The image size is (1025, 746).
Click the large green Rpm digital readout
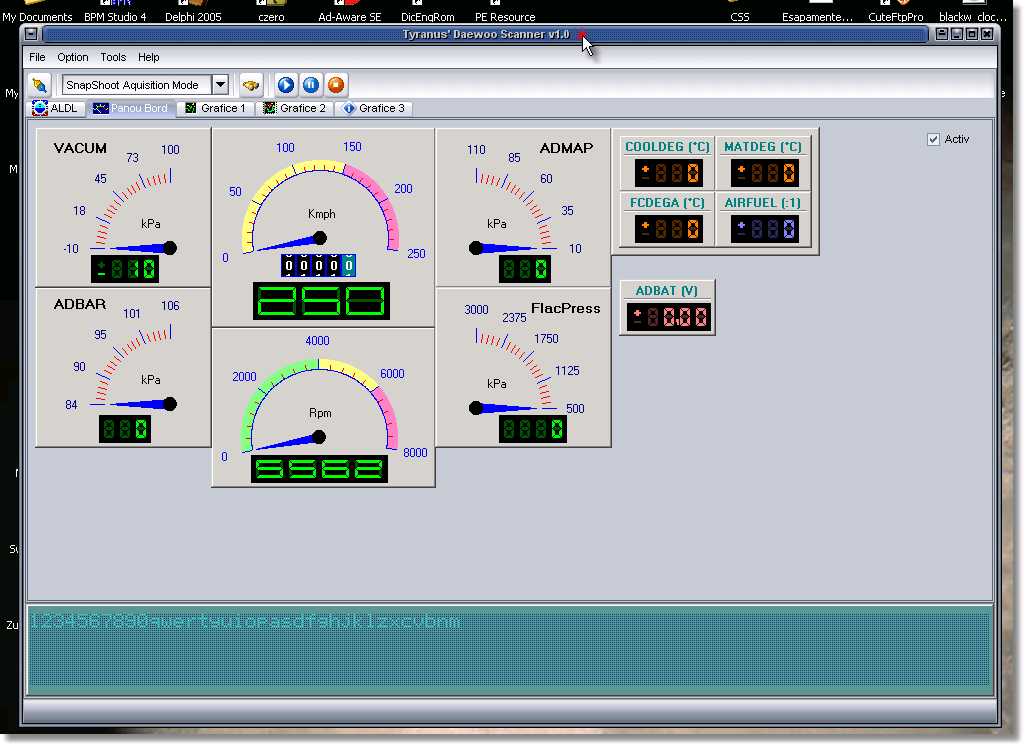point(319,469)
